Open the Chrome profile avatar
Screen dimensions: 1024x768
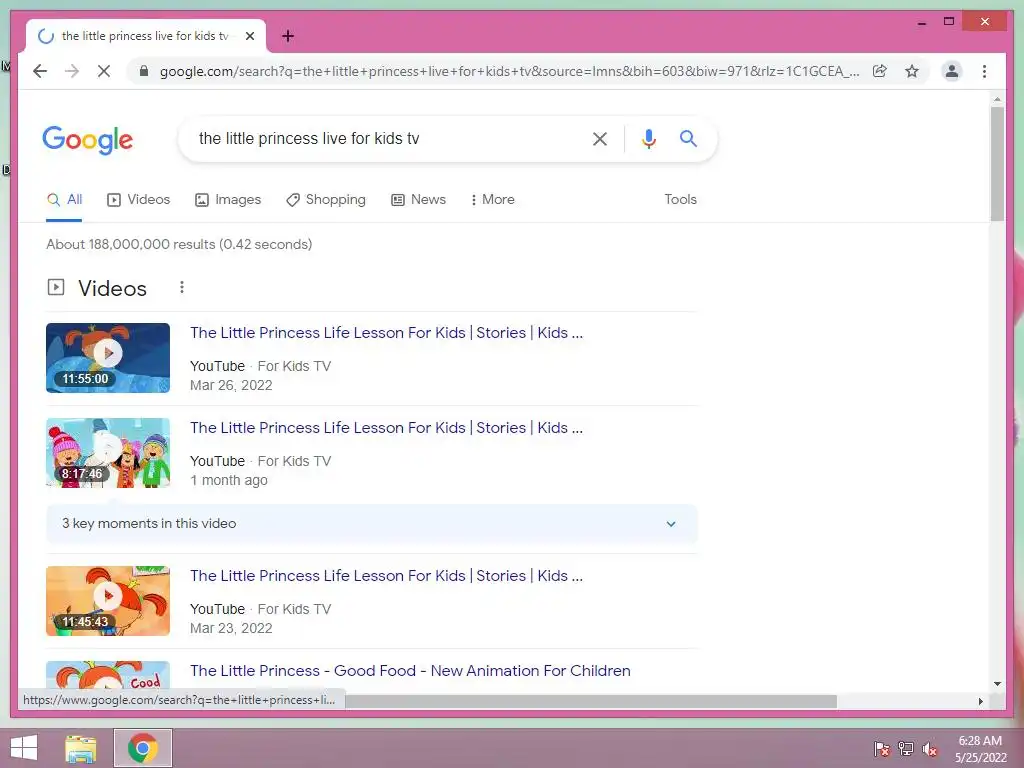(952, 71)
